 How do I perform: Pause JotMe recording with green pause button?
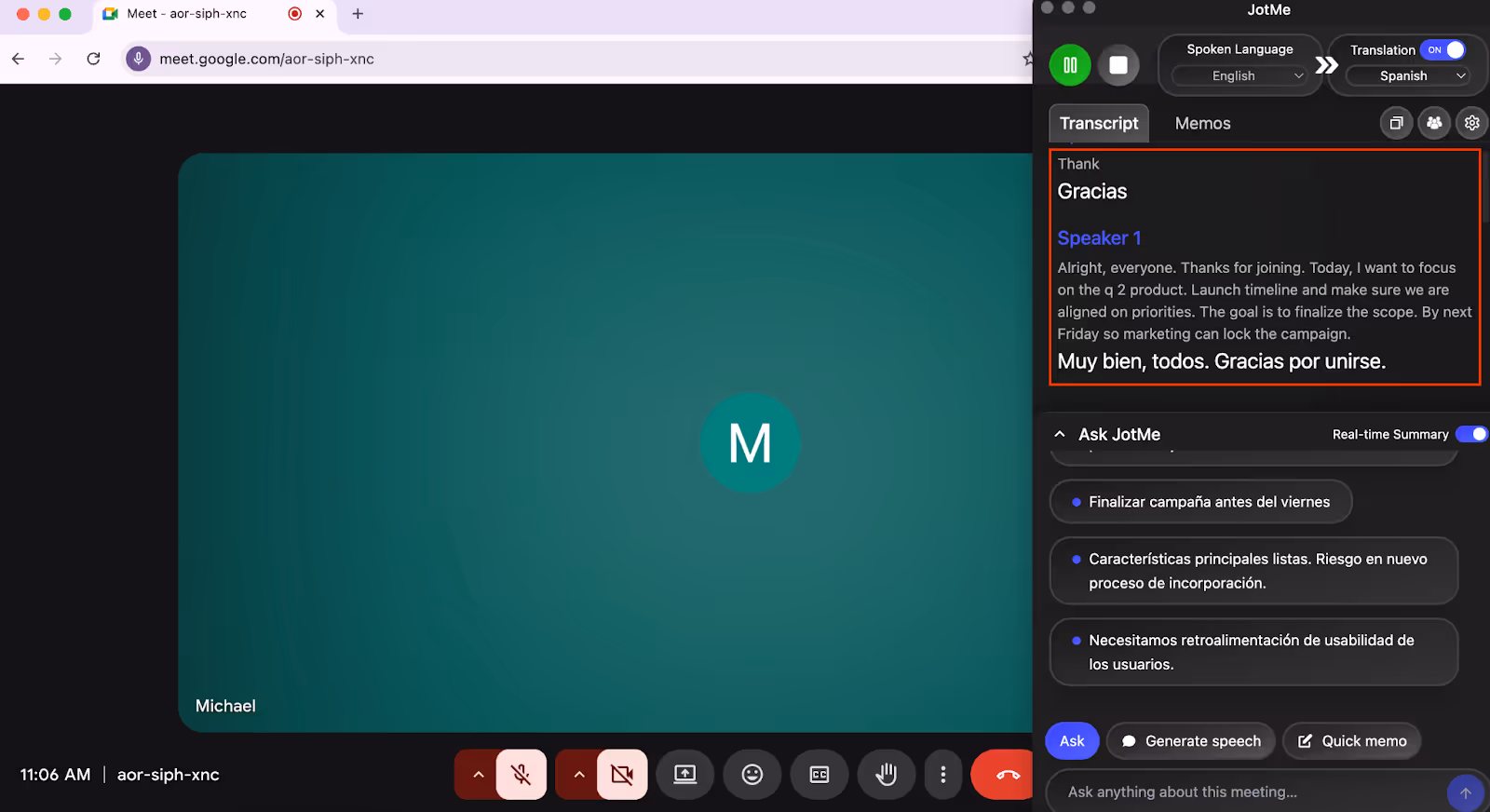pyautogui.click(x=1070, y=65)
